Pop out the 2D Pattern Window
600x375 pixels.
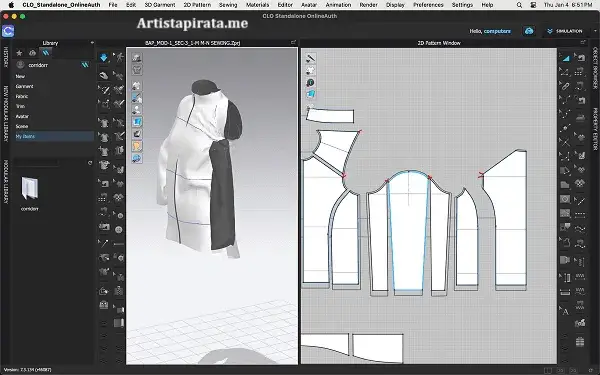pyautogui.click(x=583, y=42)
